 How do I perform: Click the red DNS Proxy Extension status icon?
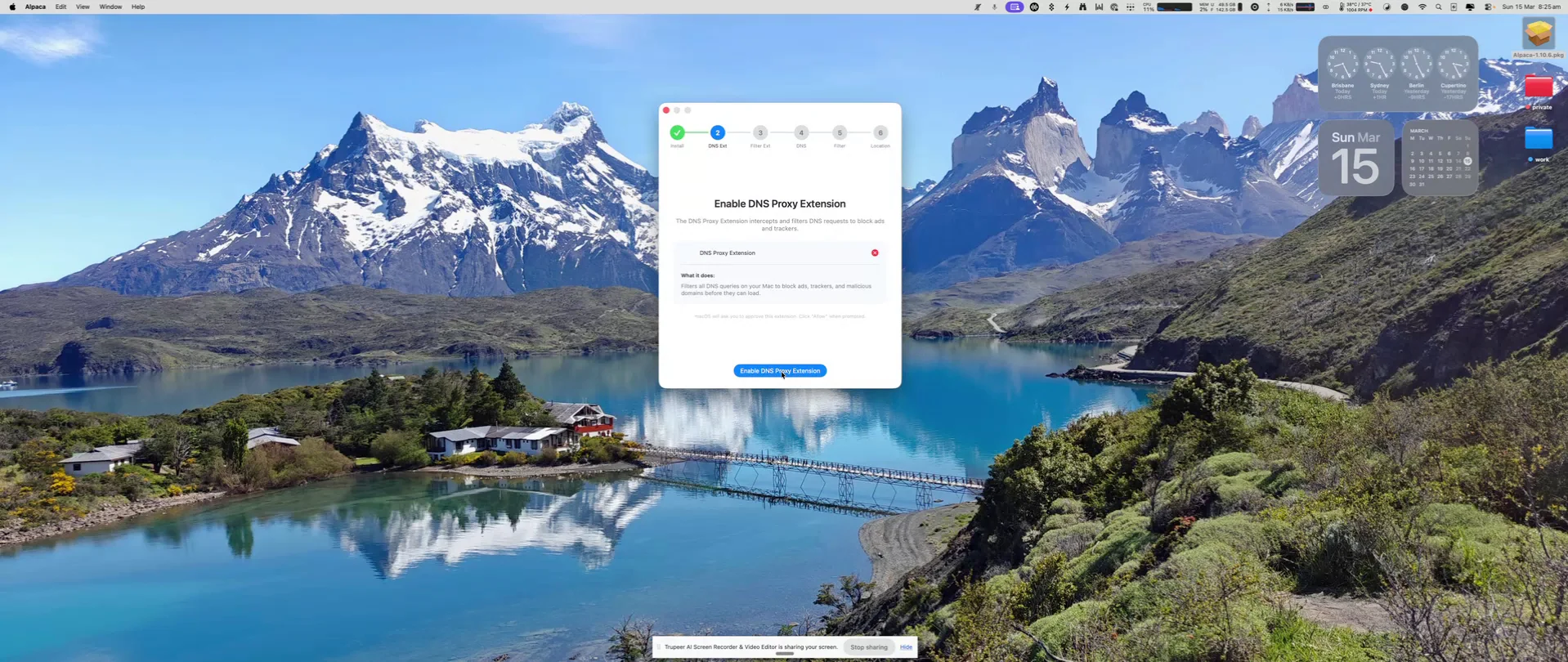[x=875, y=253]
